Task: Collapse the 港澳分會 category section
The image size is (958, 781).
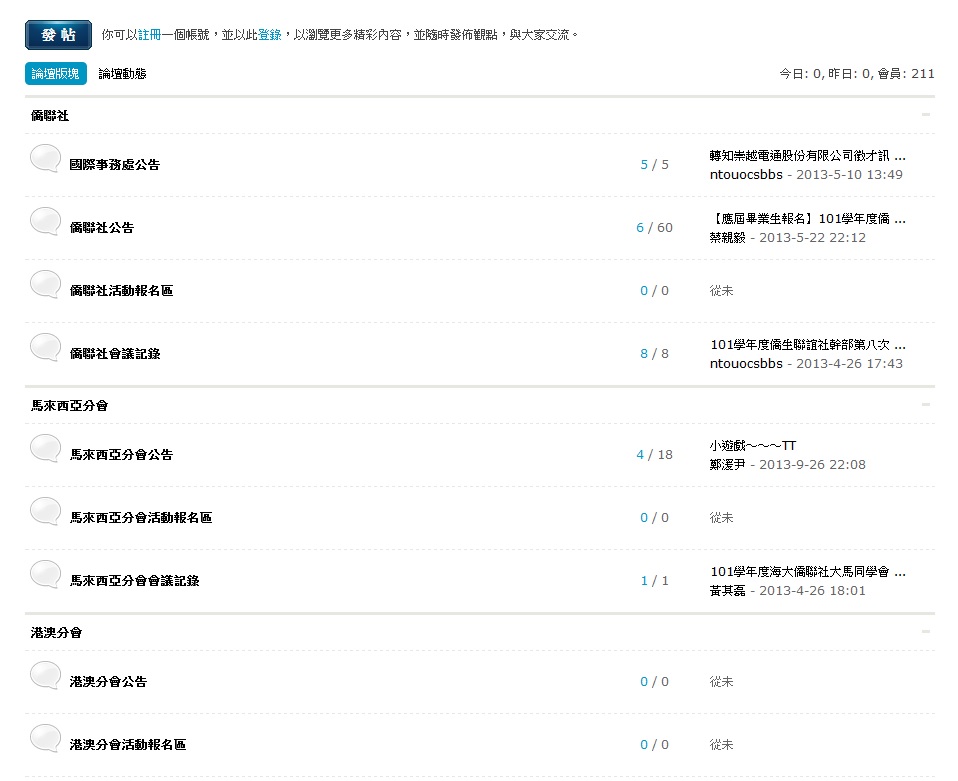Action: coord(925,632)
